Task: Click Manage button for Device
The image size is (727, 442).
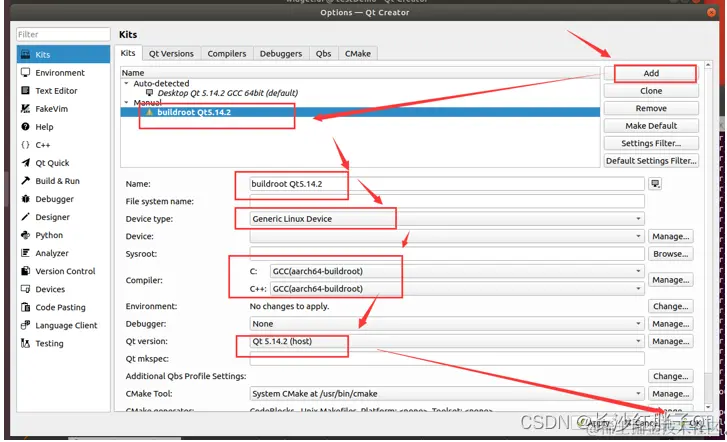Action: (x=670, y=237)
